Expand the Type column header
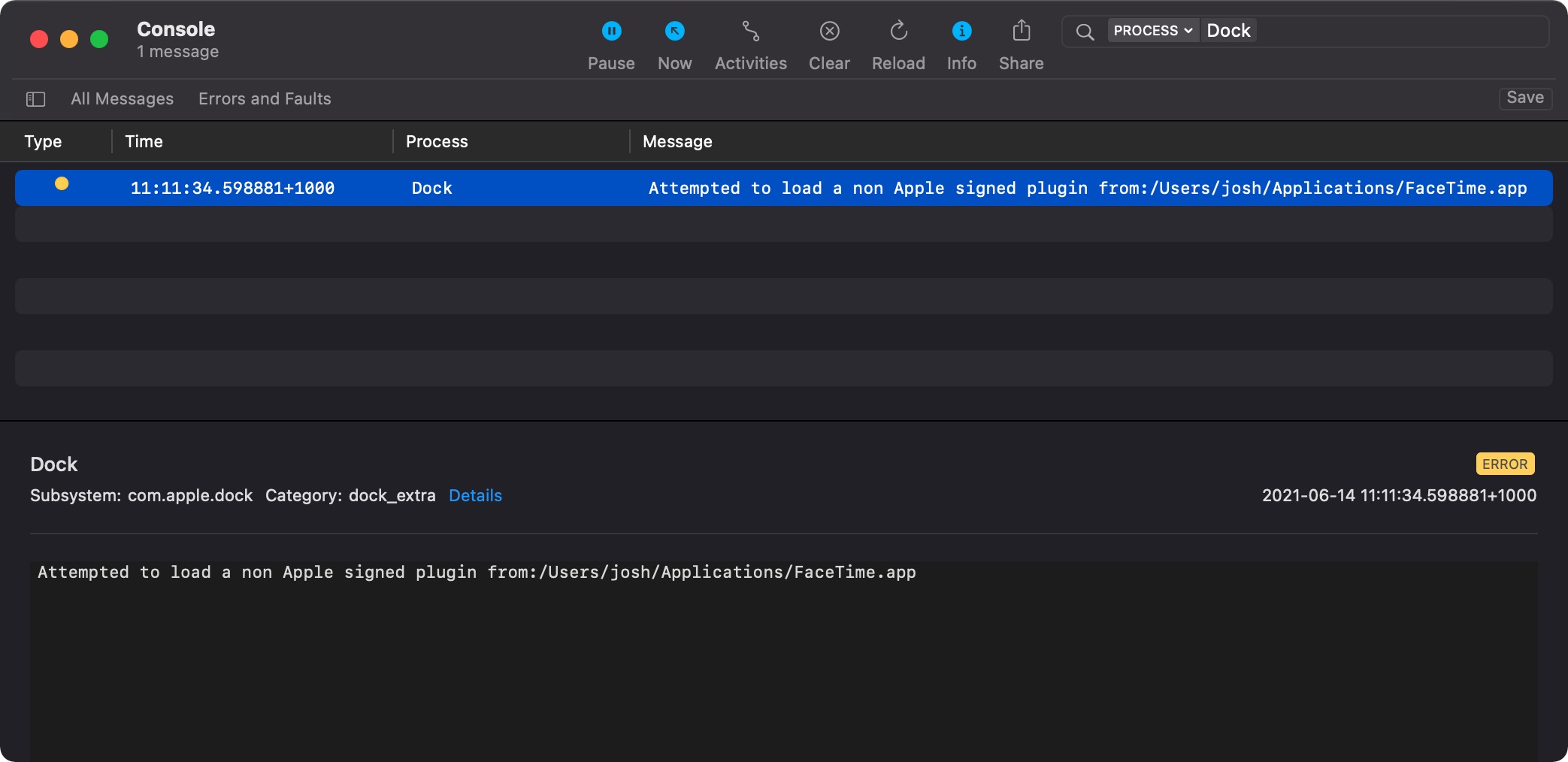The height and width of the screenshot is (762, 1568). (44, 141)
